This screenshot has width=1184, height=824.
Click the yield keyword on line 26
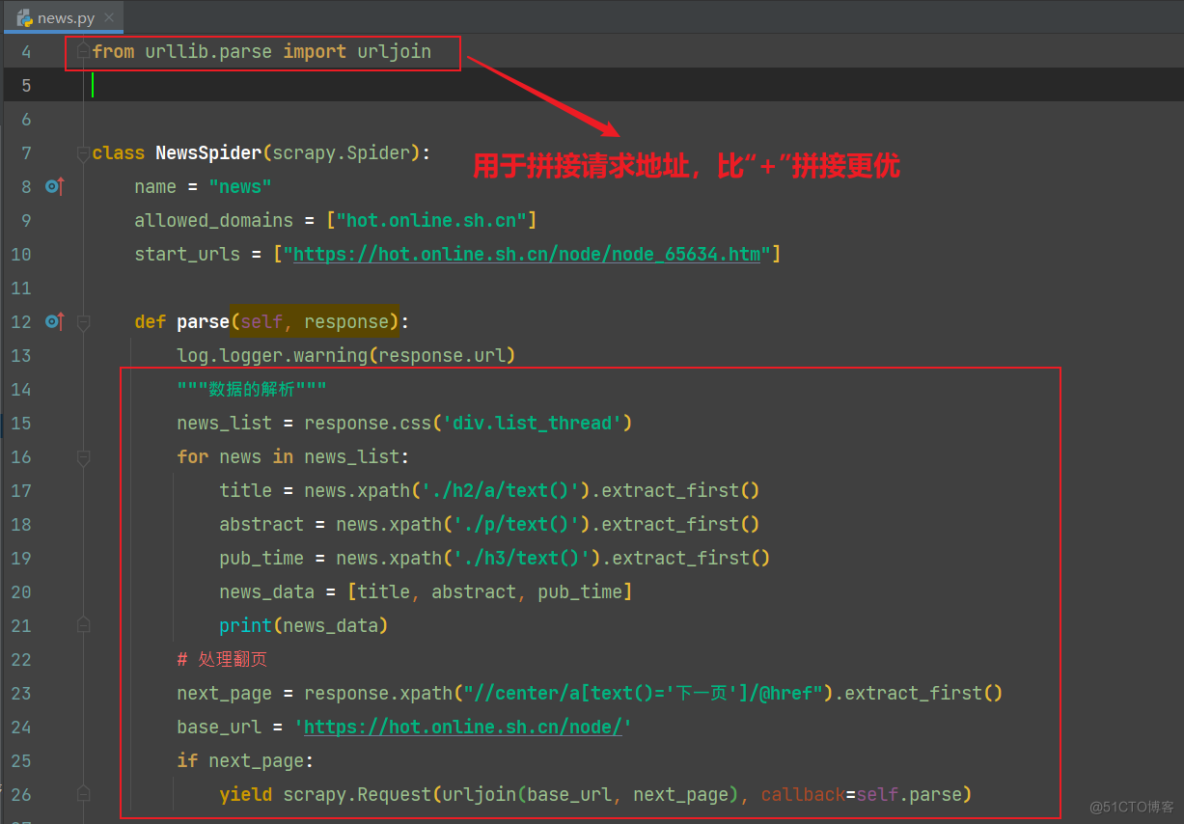[245, 795]
